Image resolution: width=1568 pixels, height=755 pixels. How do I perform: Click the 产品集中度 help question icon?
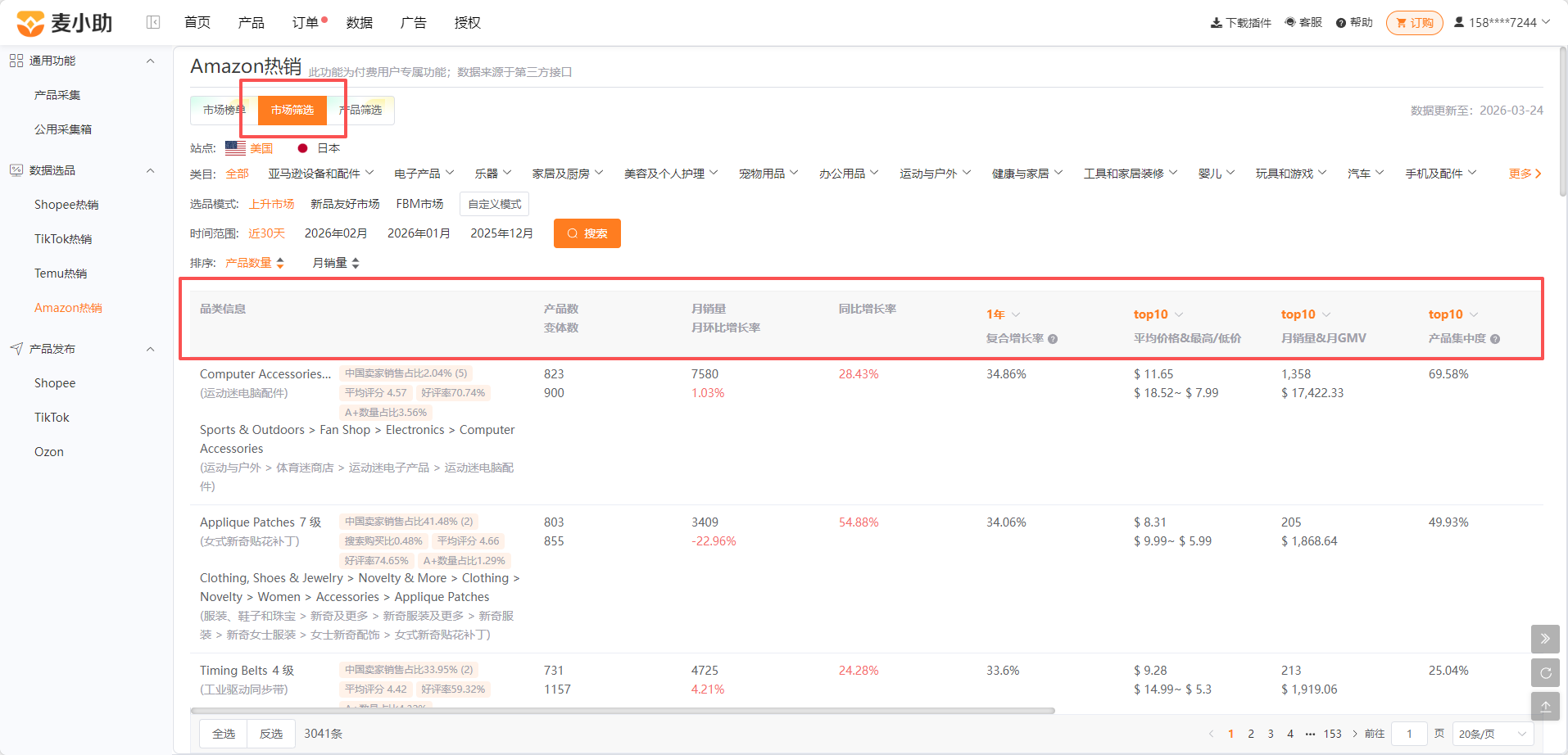click(1495, 339)
